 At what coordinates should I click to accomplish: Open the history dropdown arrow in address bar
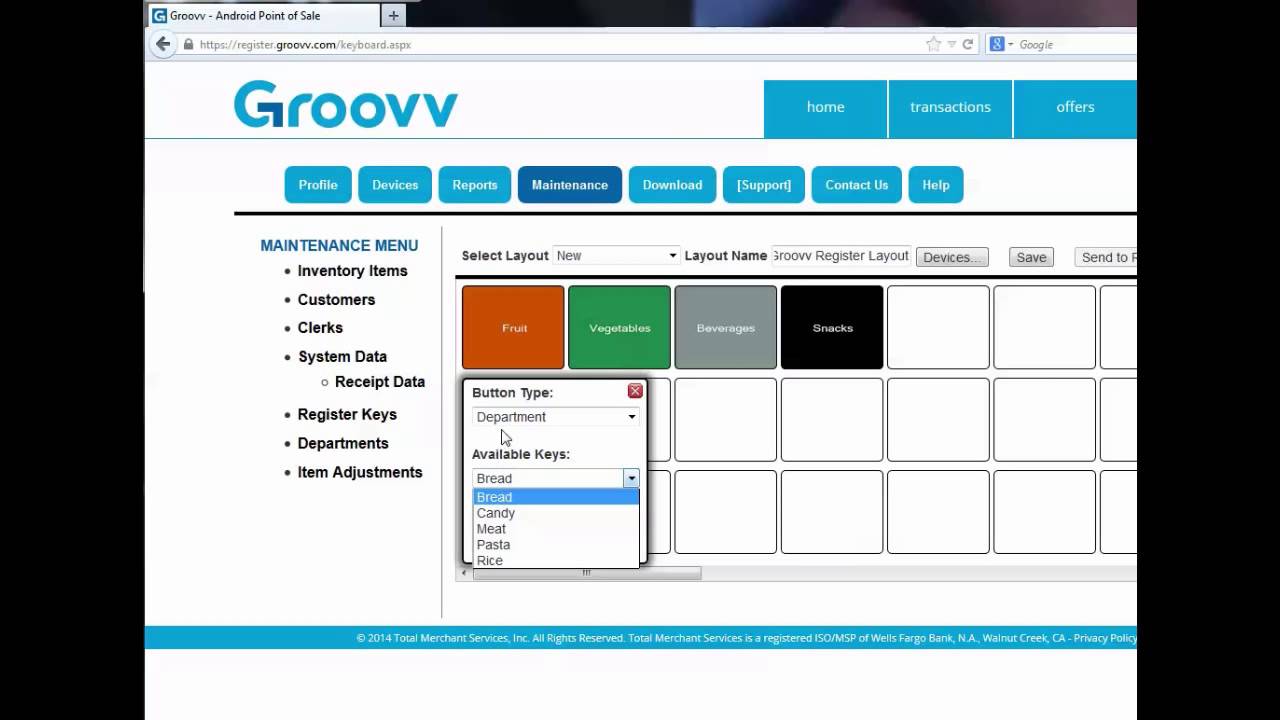952,44
